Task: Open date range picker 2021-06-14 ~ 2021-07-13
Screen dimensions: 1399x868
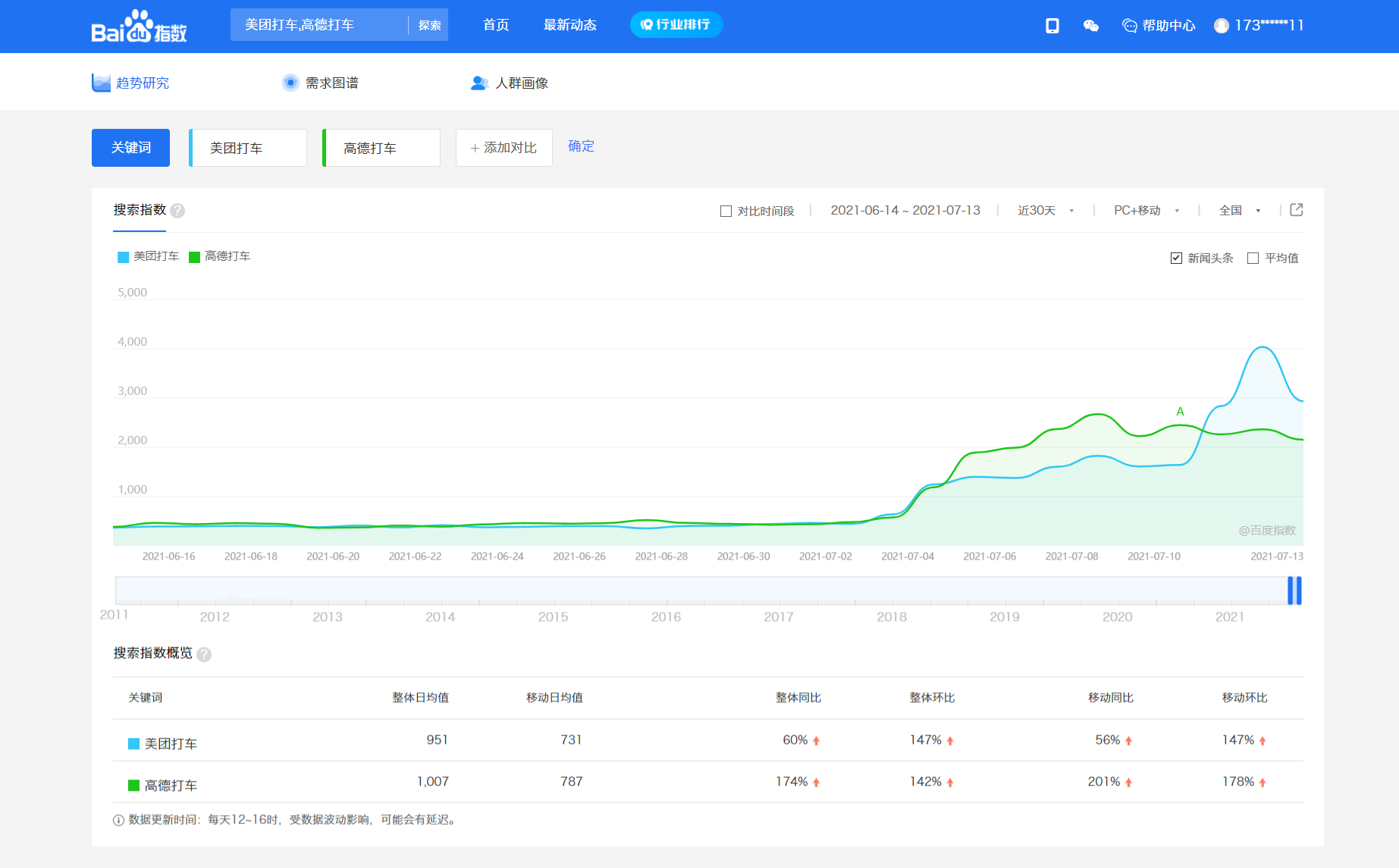Action: [905, 210]
